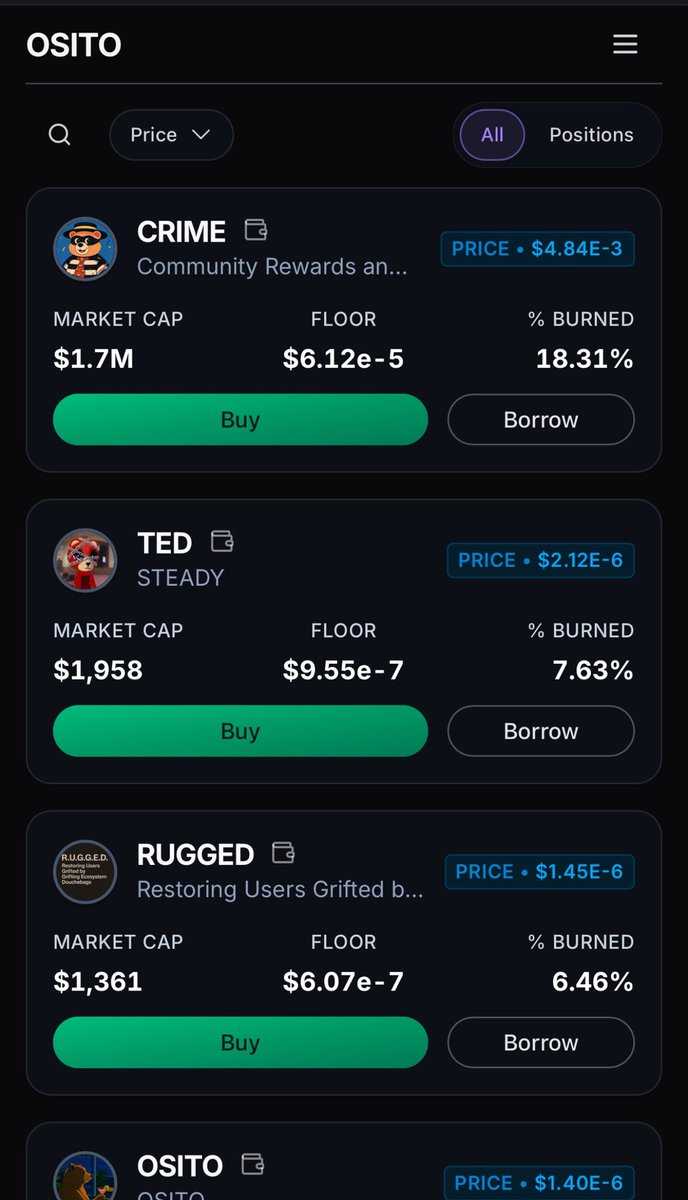The width and height of the screenshot is (688, 1200).
Task: Click the OSITO logo header
Action: pos(74,45)
